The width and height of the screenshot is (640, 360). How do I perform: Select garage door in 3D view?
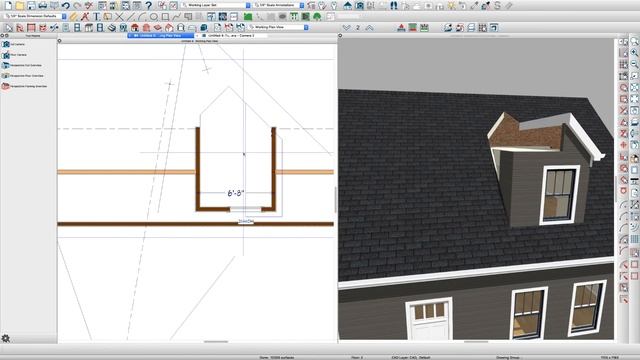coord(429,318)
